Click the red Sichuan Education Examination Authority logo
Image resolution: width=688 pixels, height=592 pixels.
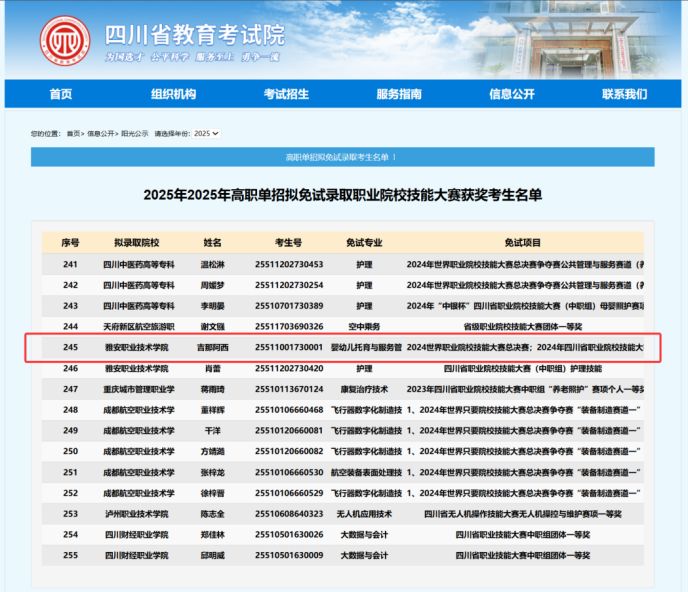[65, 41]
